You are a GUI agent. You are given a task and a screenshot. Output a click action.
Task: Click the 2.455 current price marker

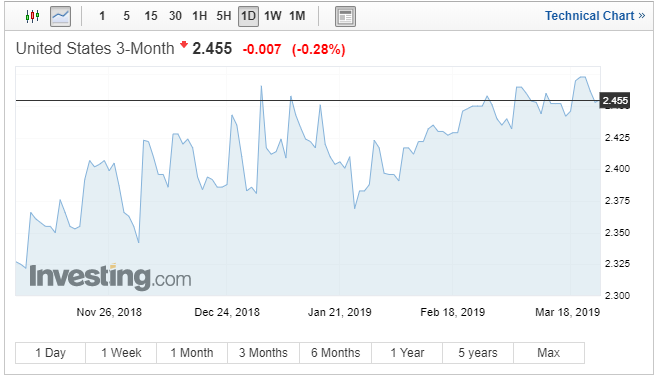click(x=615, y=100)
